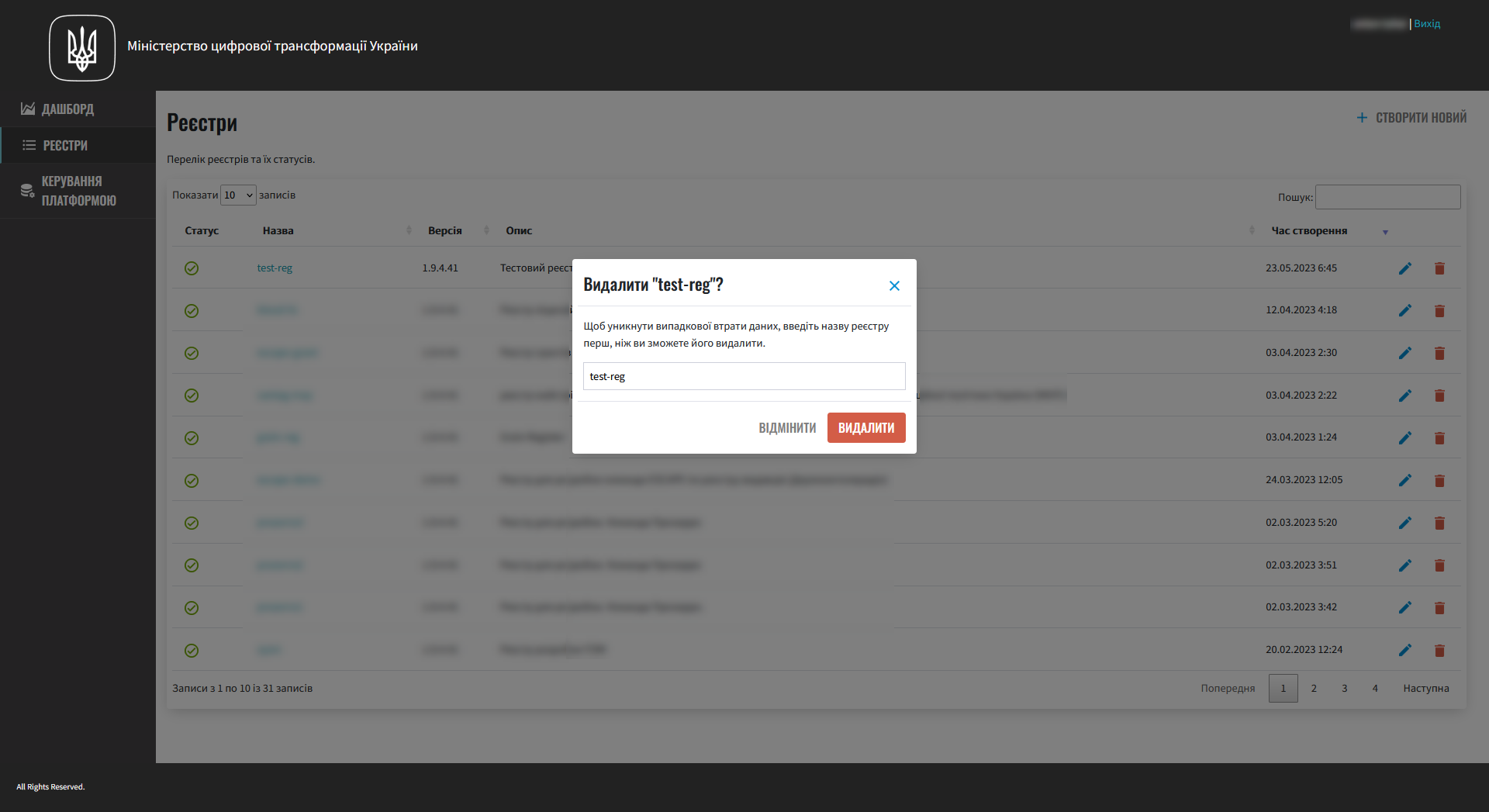The height and width of the screenshot is (812, 1489).
Task: Edit the registry created 03.04.2023 2:30
Action: tap(1404, 354)
